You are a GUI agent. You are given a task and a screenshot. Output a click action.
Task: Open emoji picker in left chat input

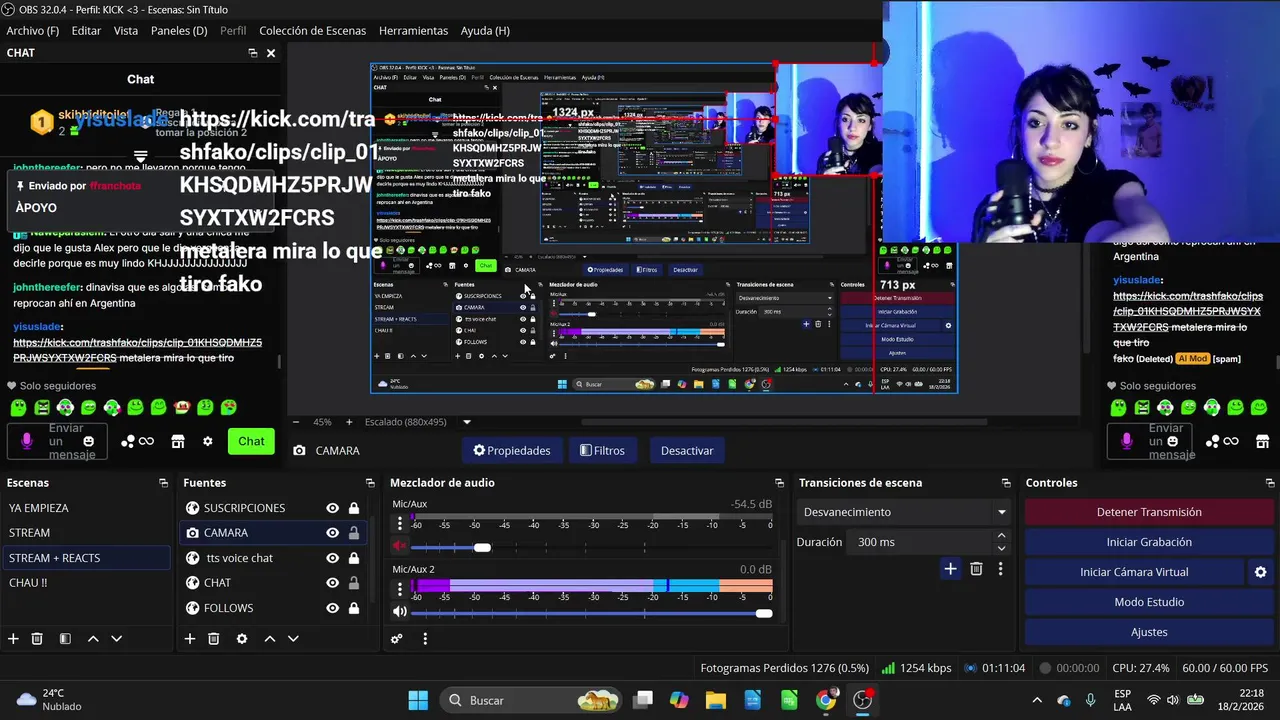[89, 441]
